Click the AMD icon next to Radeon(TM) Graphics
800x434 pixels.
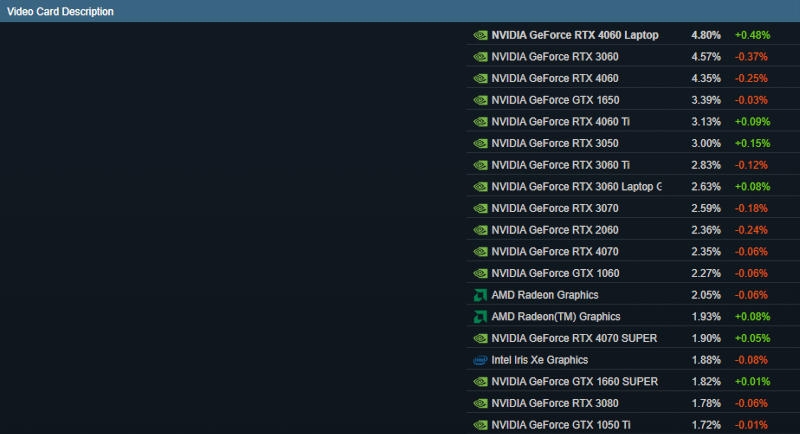coord(480,317)
